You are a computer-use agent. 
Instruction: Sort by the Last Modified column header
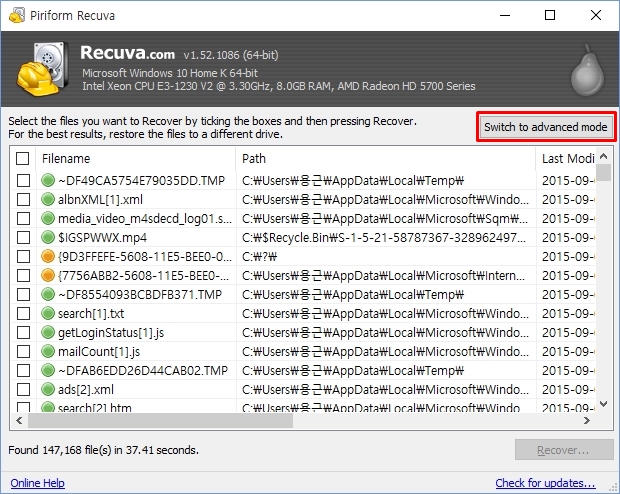pyautogui.click(x=566, y=159)
